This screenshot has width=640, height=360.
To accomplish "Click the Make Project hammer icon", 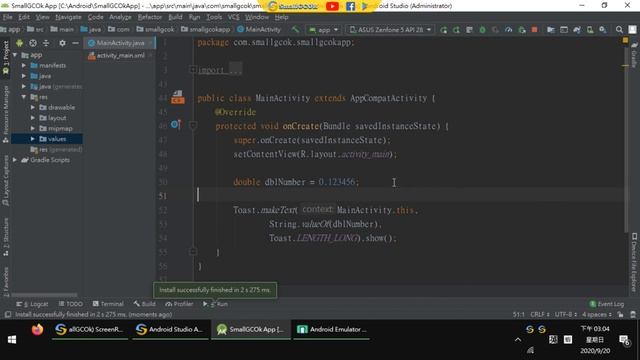I will click(x=295, y=29).
